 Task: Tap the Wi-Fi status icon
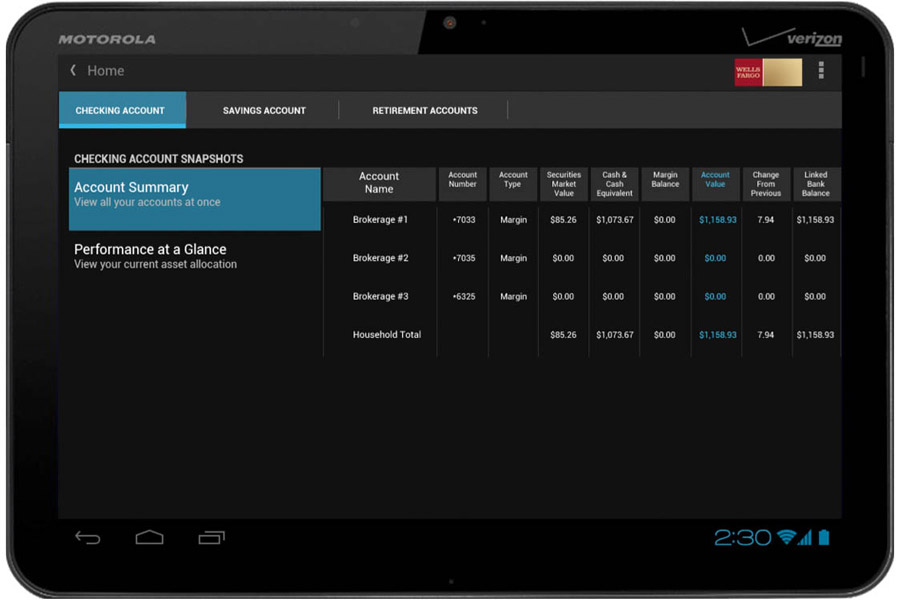pos(786,538)
